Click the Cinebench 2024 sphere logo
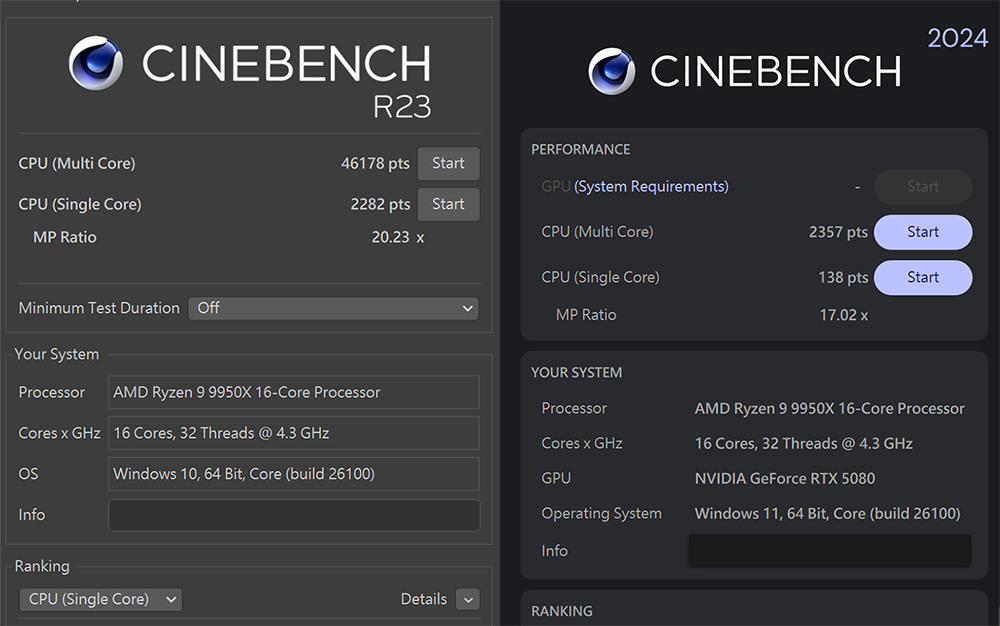The width and height of the screenshot is (1000, 626). (611, 71)
